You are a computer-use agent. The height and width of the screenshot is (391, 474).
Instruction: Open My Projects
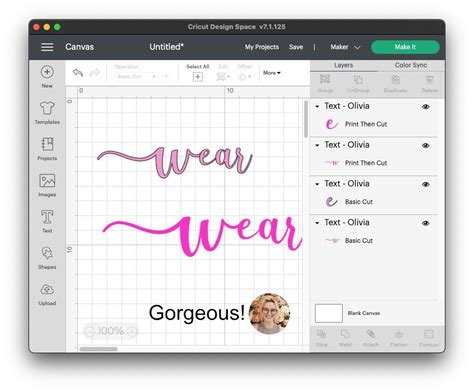point(262,47)
